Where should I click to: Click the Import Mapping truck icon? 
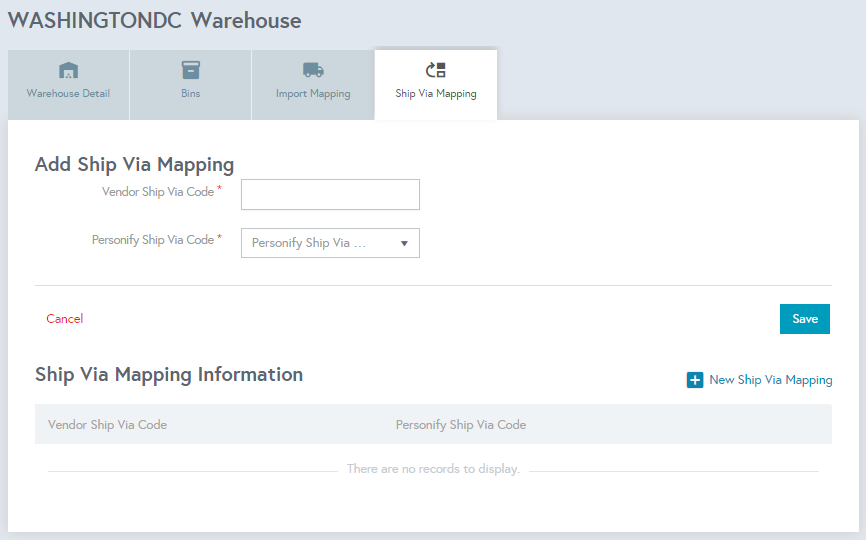(313, 70)
